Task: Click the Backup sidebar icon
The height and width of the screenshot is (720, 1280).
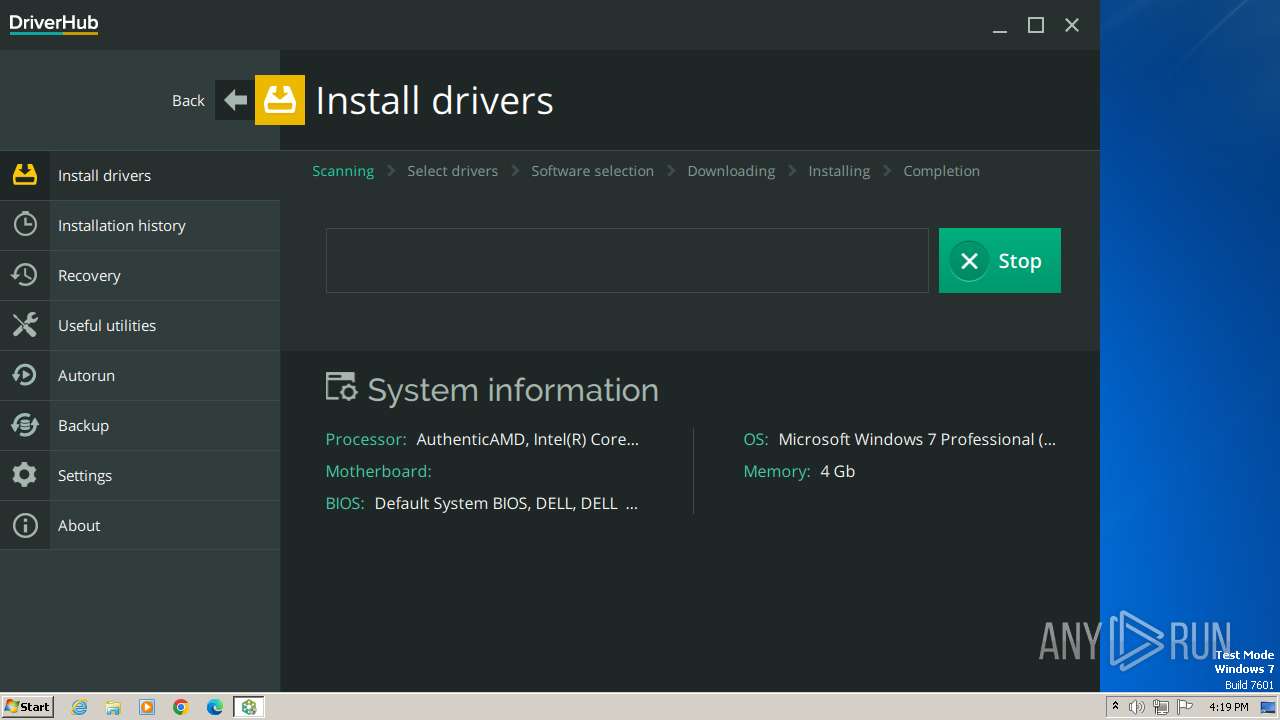Action: click(x=25, y=425)
